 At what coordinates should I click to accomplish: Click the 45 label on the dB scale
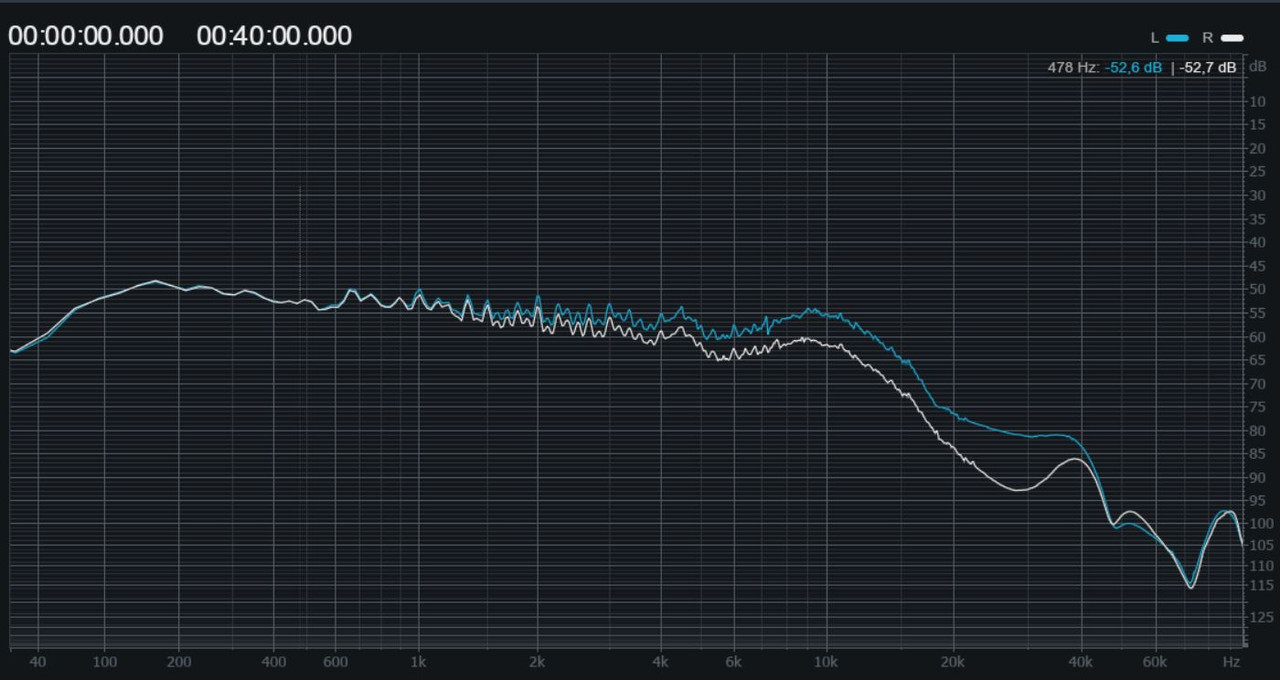[x=1258, y=266]
